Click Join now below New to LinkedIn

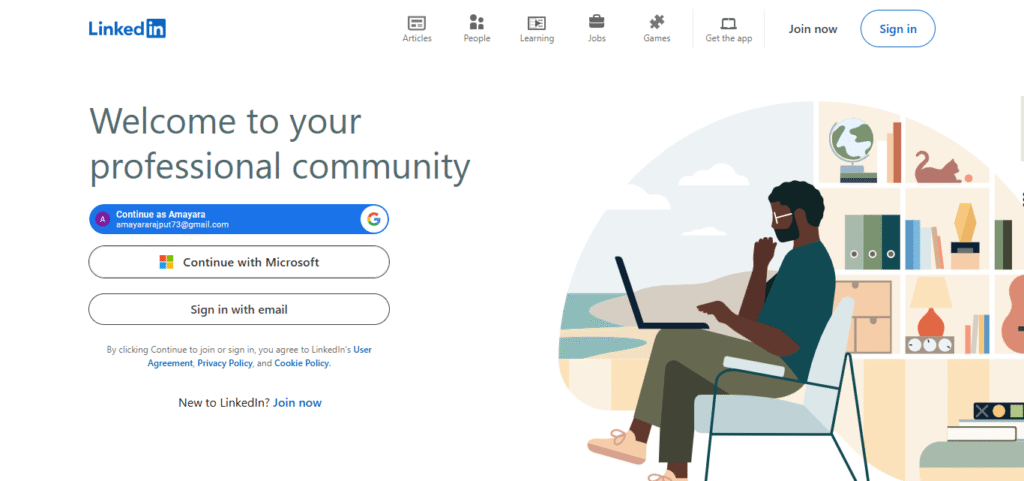tap(297, 403)
